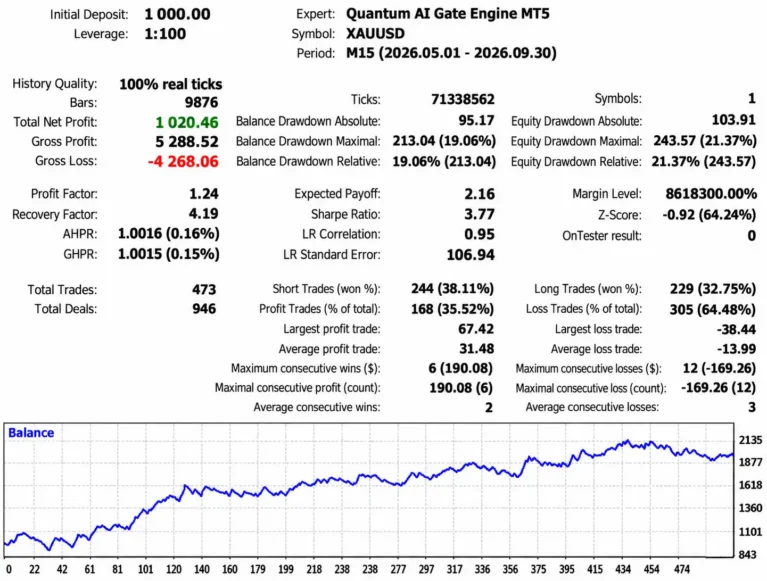Click the 843 balance axis label
Screen dimensions: 767x581
click(x=747, y=555)
